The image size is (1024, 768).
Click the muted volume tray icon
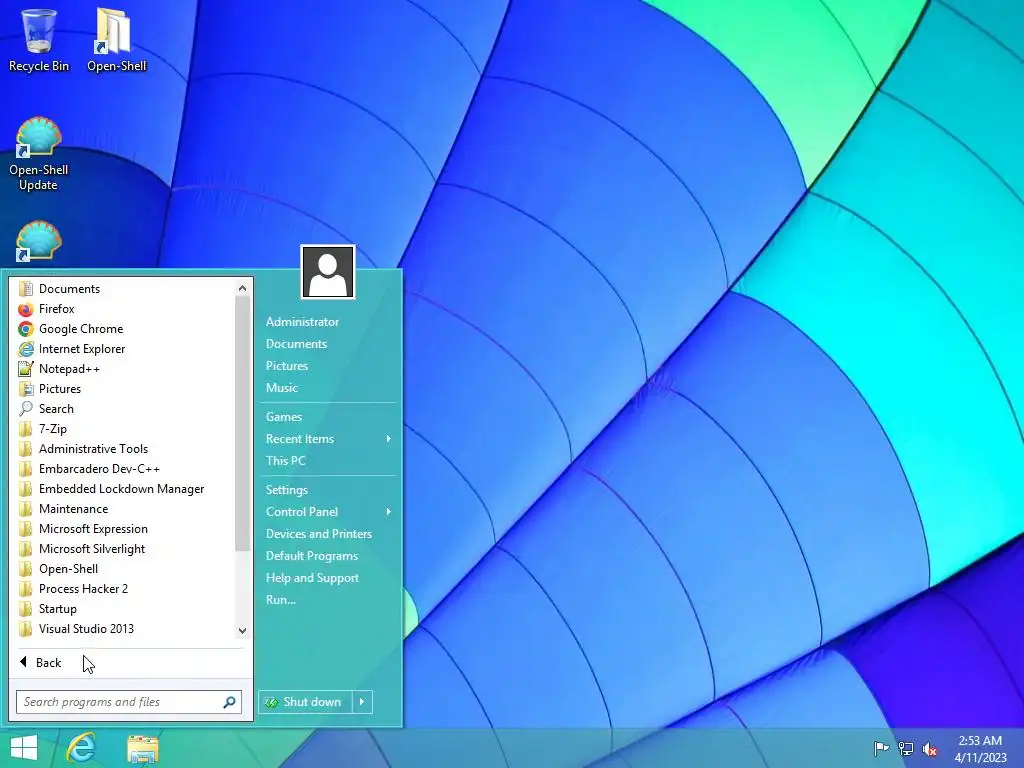pos(930,748)
